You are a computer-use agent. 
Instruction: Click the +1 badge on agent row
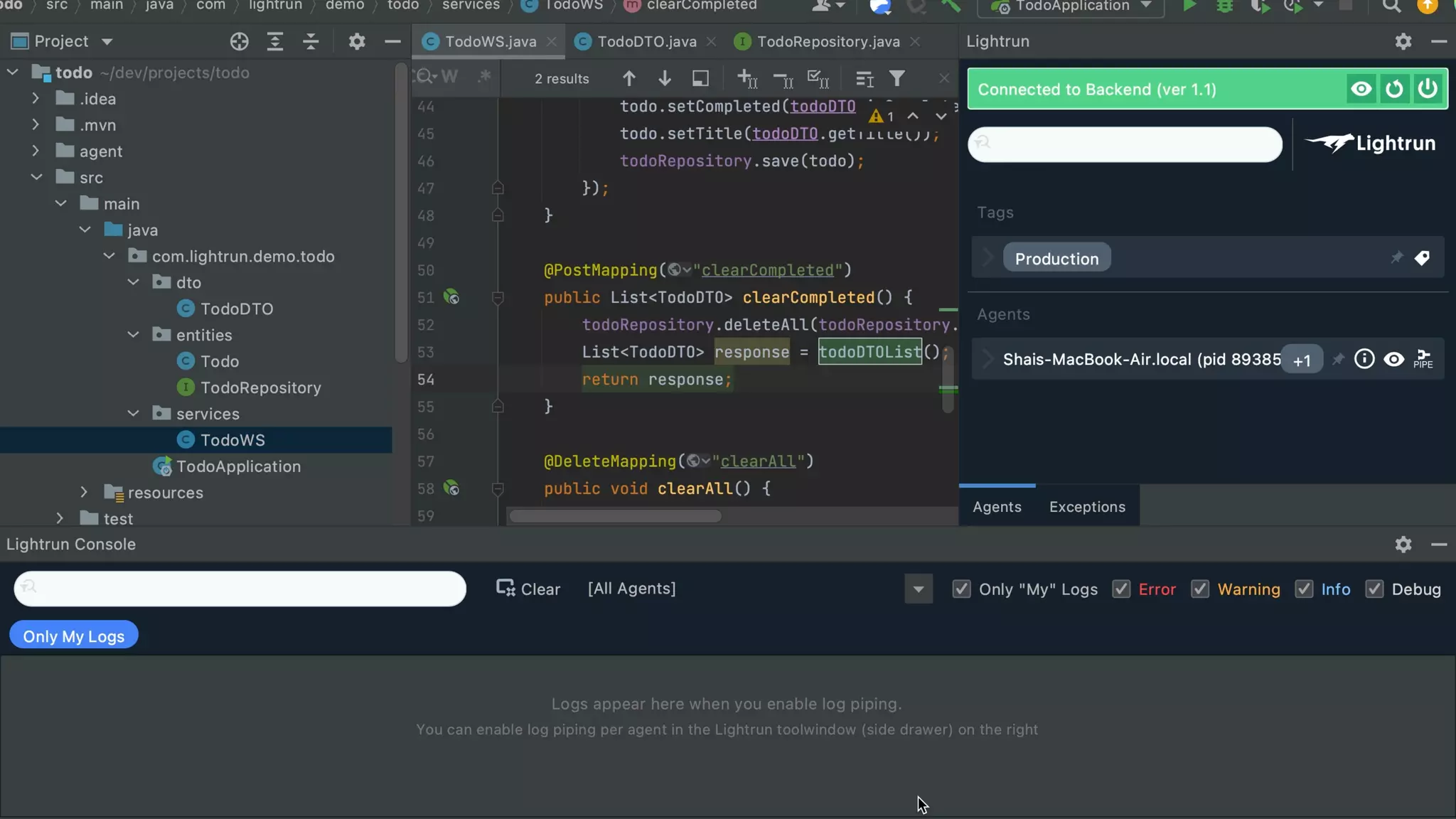click(x=1302, y=360)
